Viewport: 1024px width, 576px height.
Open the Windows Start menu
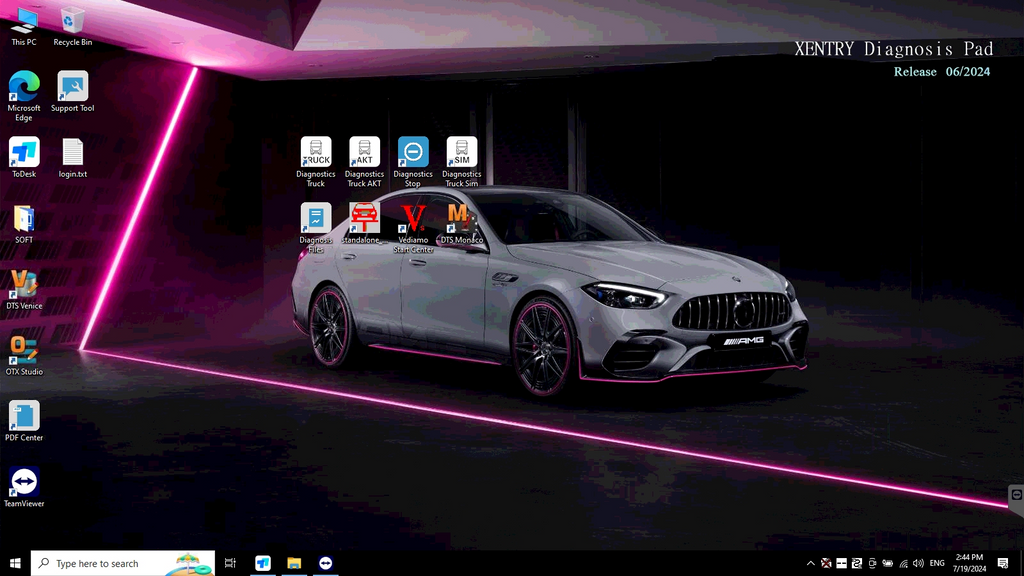point(15,564)
